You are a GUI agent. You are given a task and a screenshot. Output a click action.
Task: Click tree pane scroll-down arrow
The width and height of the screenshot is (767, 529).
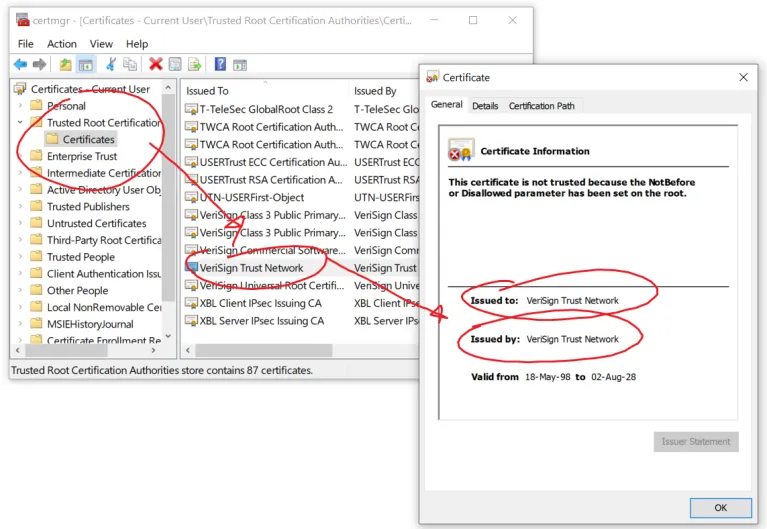(168, 336)
